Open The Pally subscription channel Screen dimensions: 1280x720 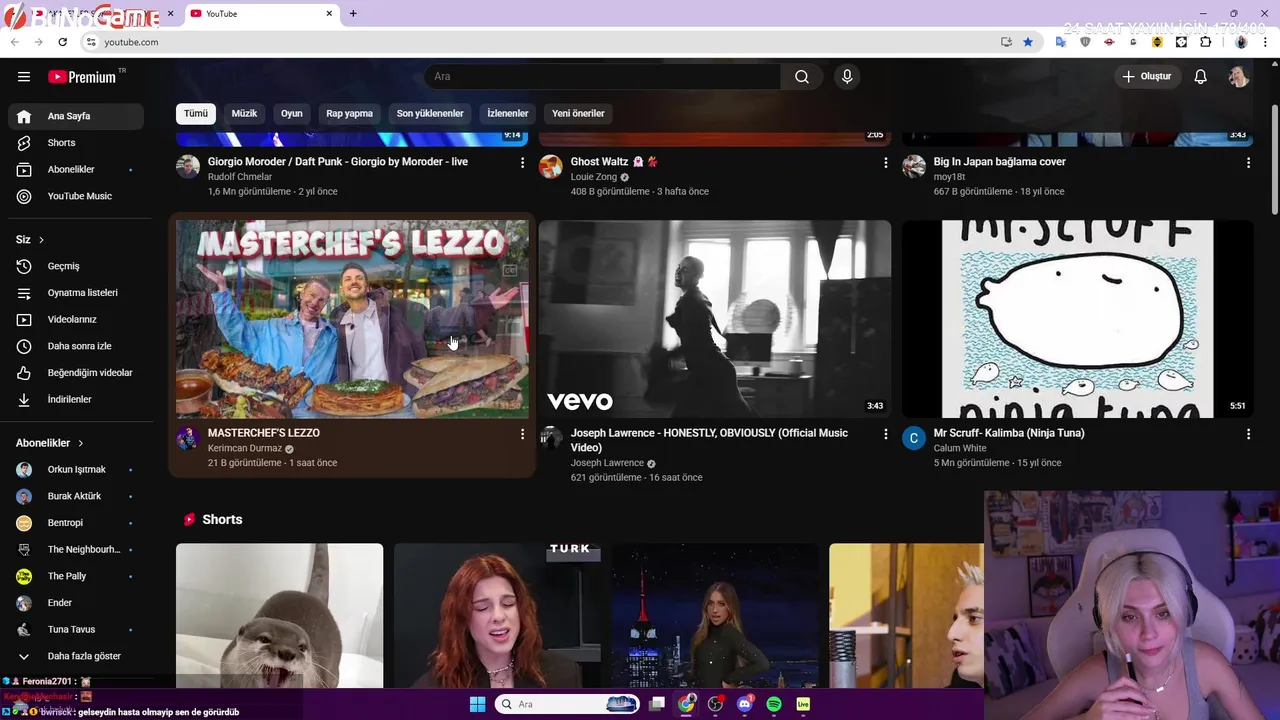[76, 576]
